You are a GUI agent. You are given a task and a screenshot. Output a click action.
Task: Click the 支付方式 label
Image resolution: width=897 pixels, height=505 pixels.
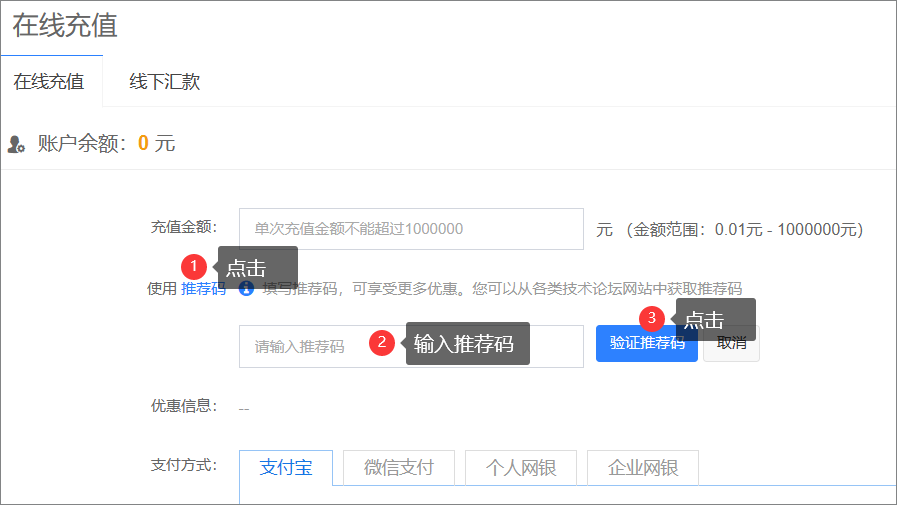(184, 465)
